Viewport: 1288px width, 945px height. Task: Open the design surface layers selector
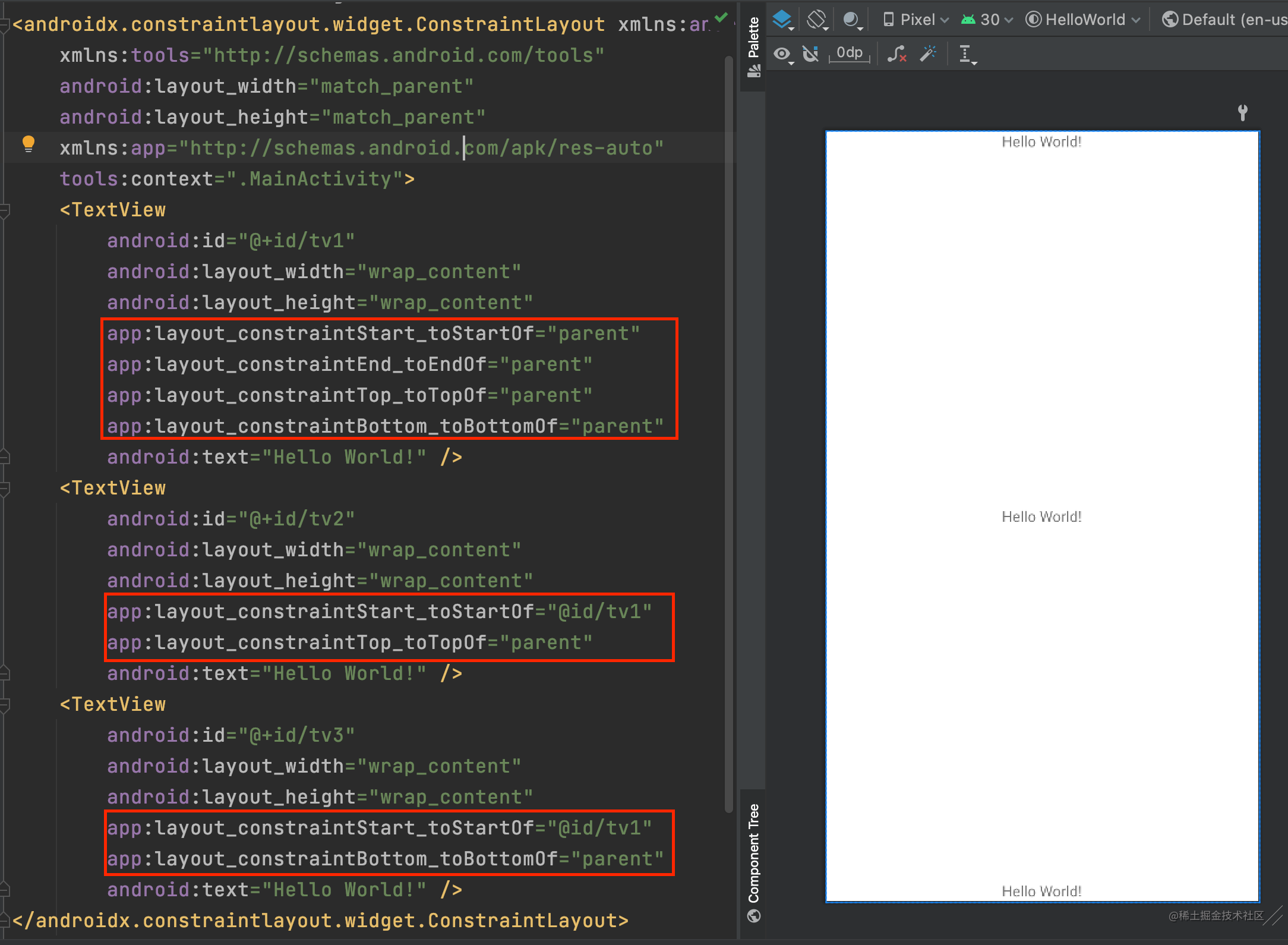[782, 20]
